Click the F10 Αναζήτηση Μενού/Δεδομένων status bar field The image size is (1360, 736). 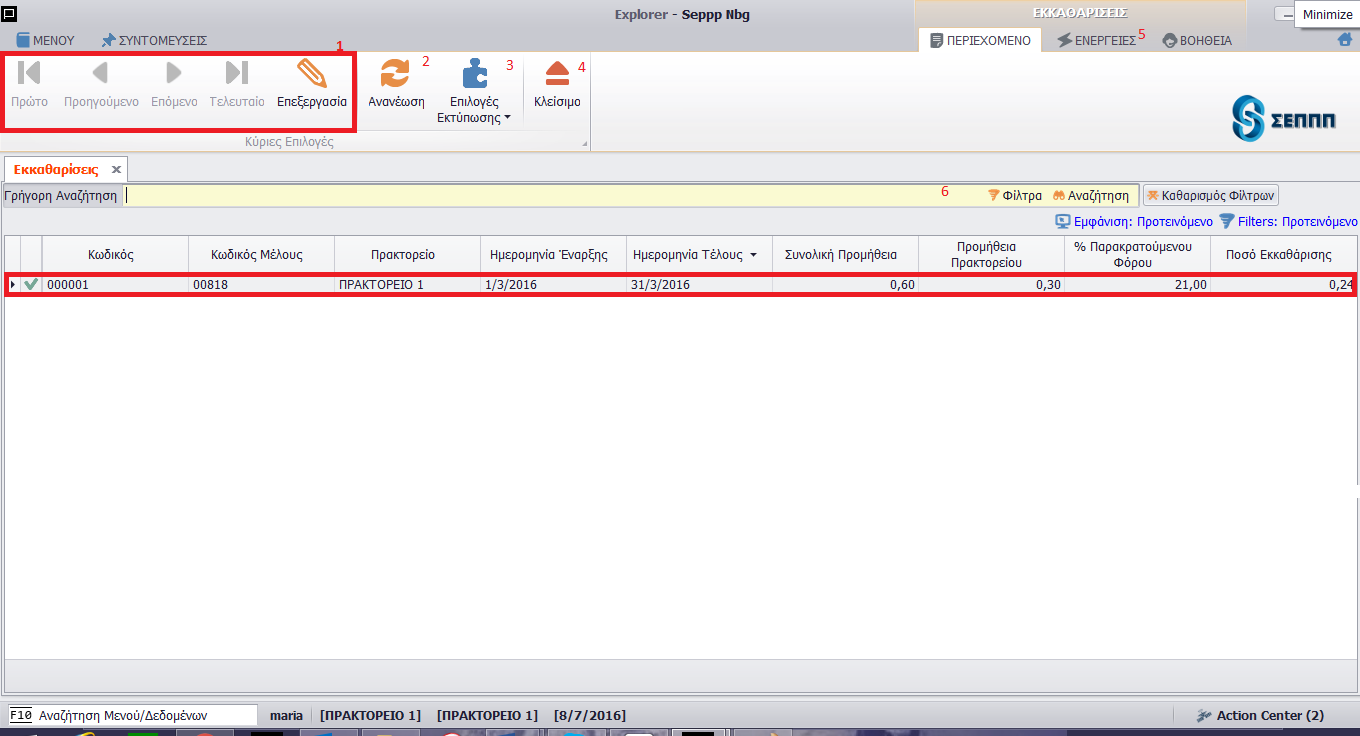click(133, 715)
